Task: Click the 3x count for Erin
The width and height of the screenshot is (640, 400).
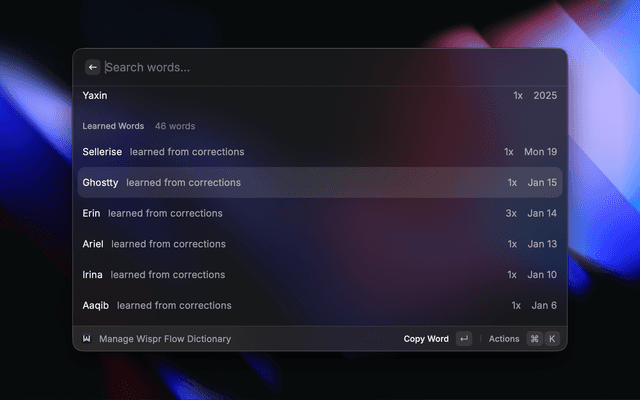Action: tap(511, 213)
